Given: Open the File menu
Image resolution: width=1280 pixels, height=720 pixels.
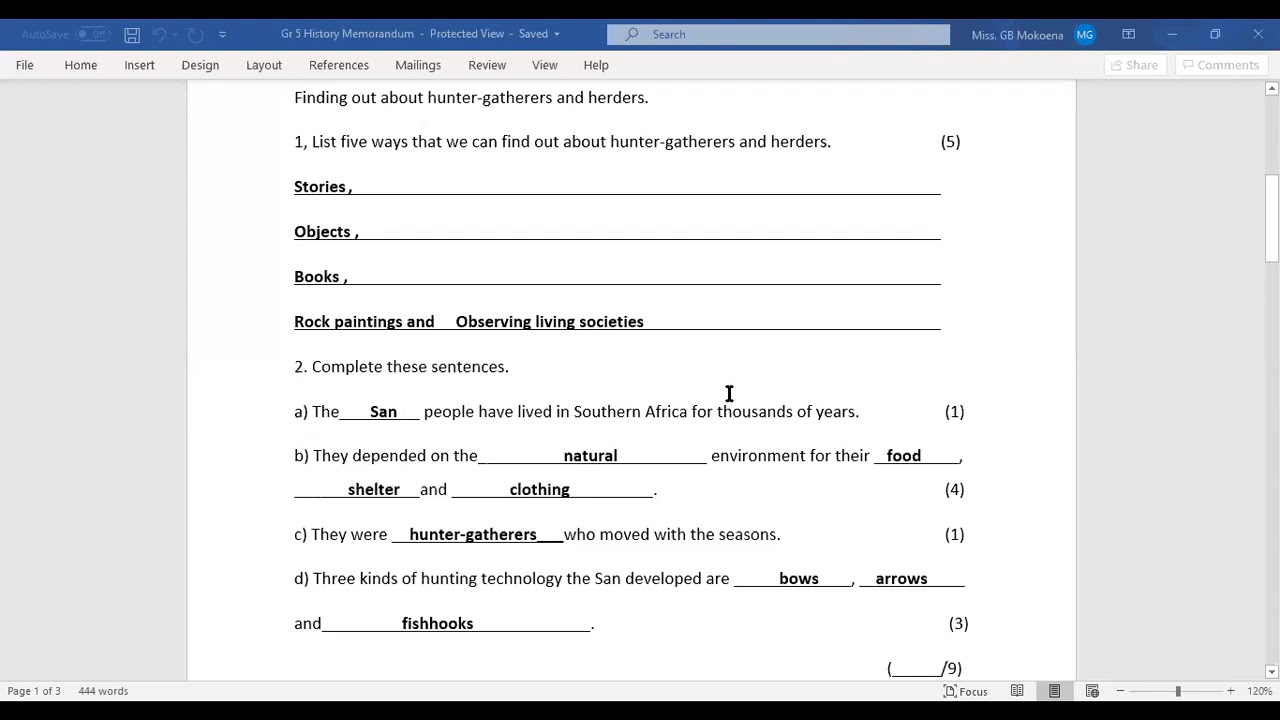Looking at the screenshot, I should click(x=25, y=65).
